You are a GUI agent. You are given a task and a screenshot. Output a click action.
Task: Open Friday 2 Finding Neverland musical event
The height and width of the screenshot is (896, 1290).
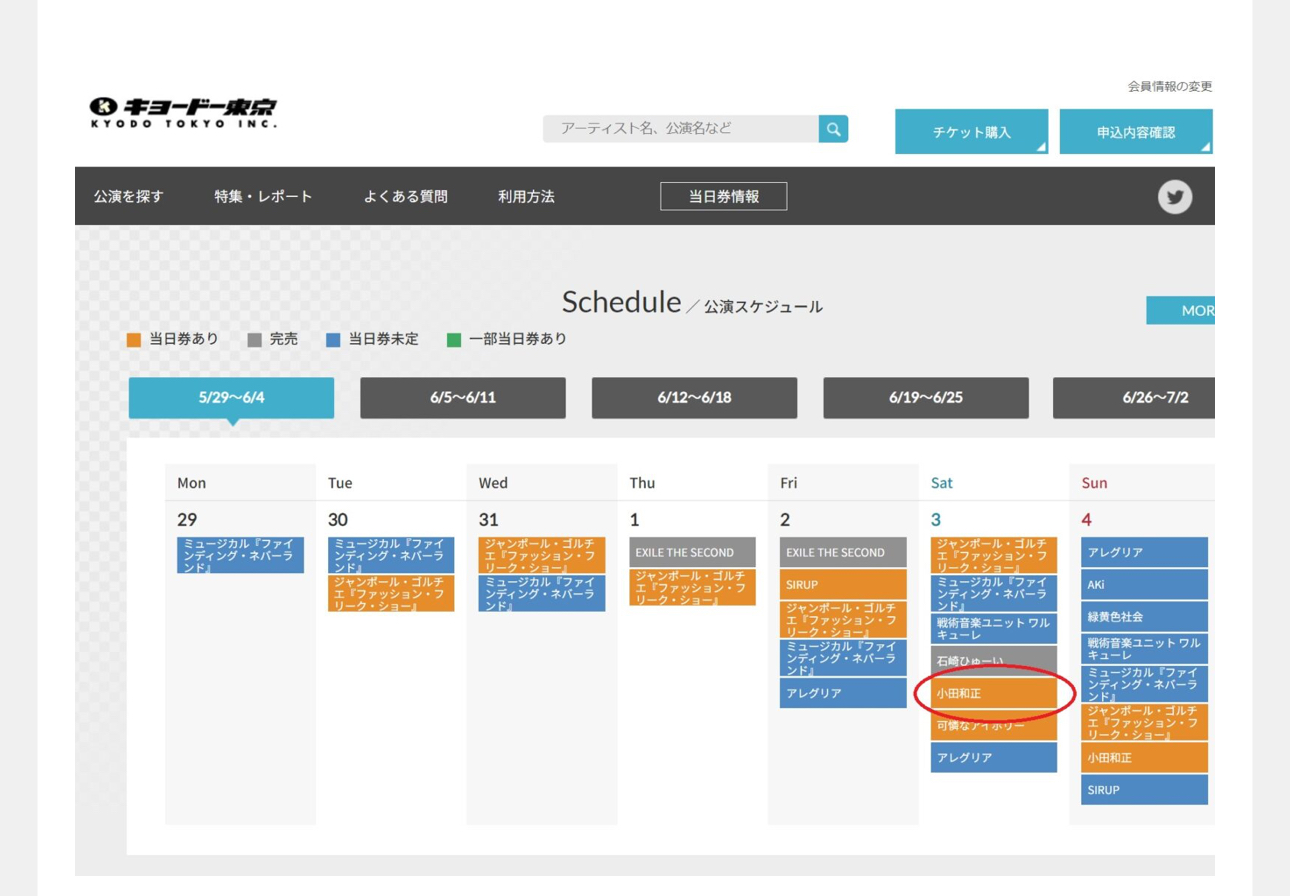[844, 657]
